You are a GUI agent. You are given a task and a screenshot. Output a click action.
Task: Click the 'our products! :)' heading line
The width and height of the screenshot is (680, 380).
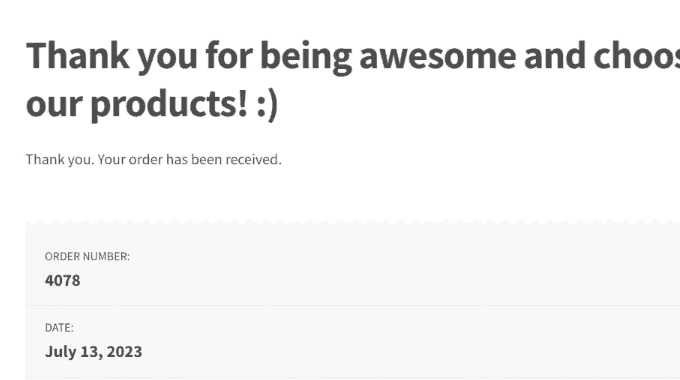point(152,104)
